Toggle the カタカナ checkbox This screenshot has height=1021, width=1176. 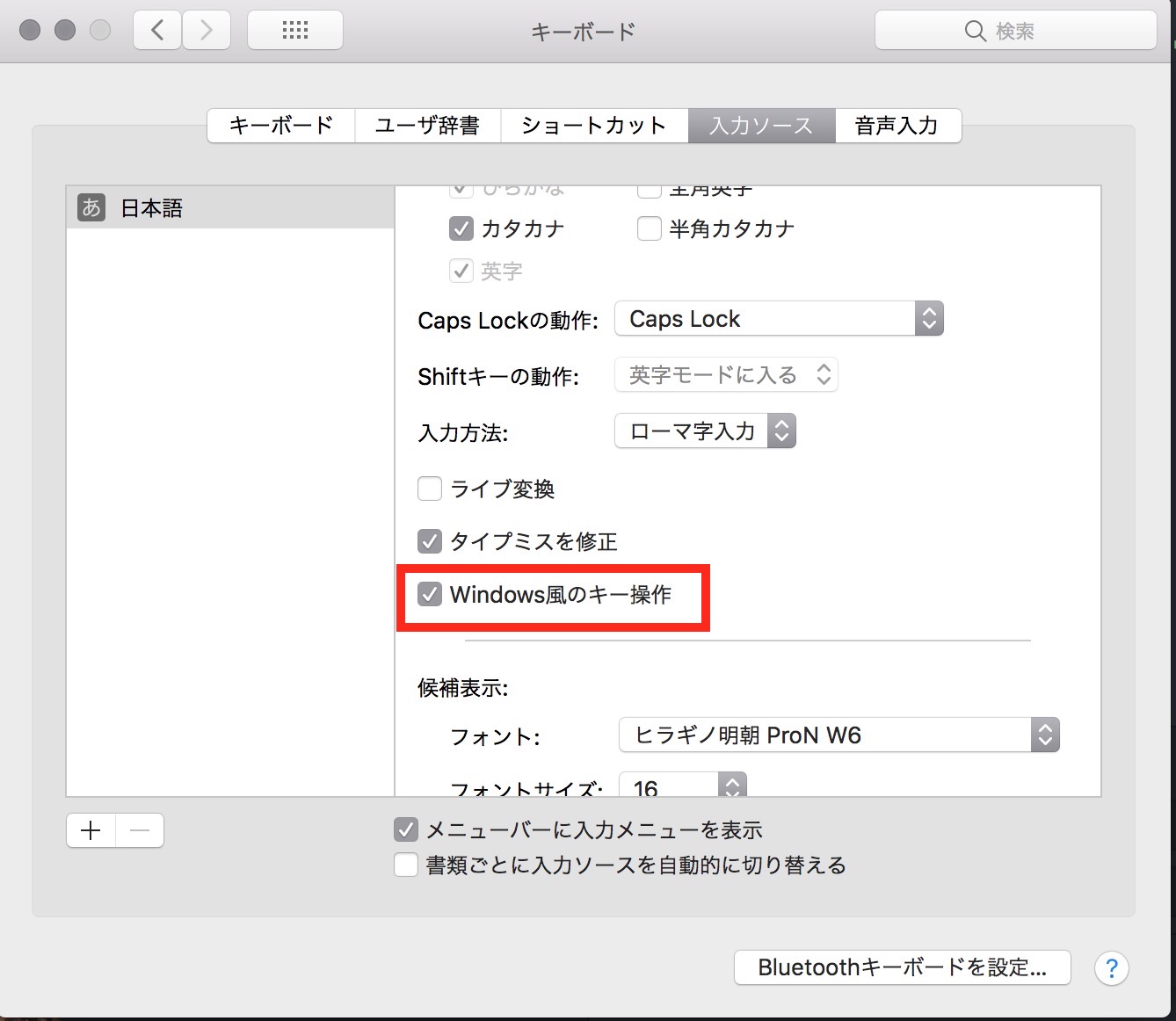pyautogui.click(x=461, y=228)
